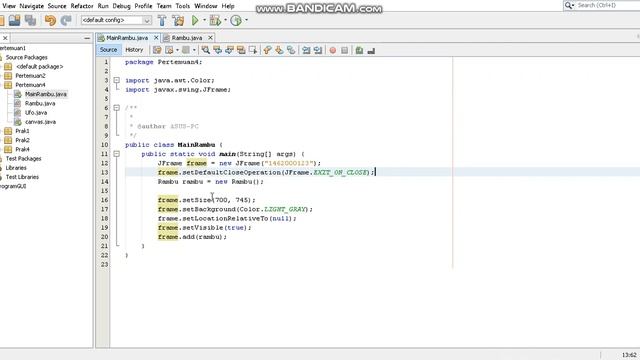Go to previous bookmark icon
The height and width of the screenshot is (360, 640).
[x=267, y=50]
